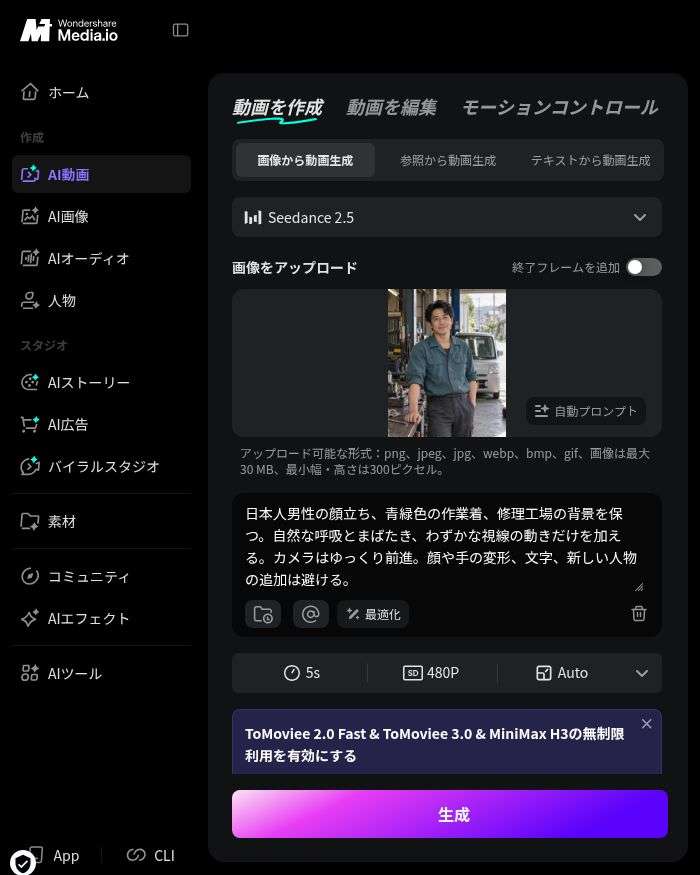Collapse the sidebar with the panel icon
Image resolution: width=700 pixels, height=875 pixels.
point(180,30)
